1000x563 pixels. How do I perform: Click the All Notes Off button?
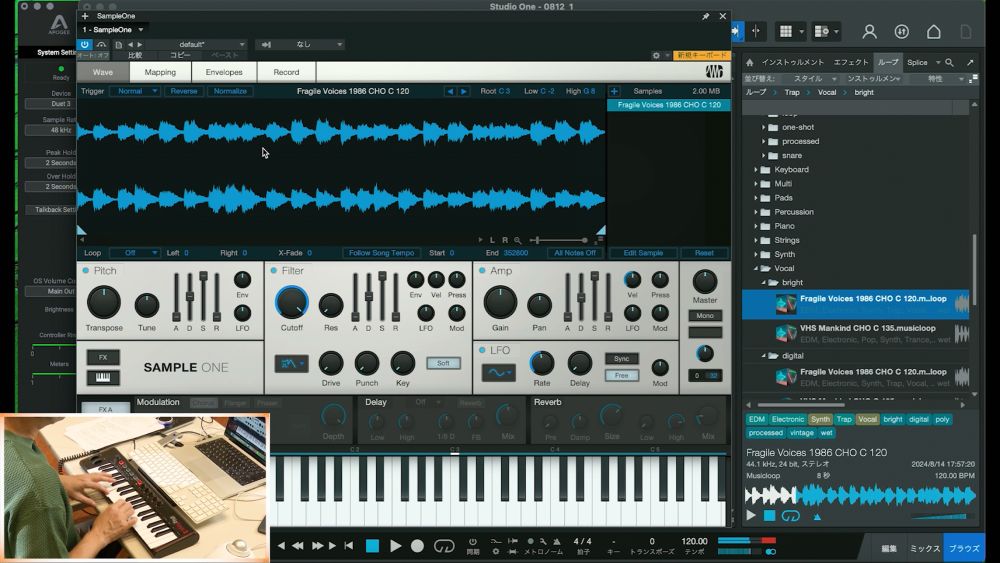(575, 253)
